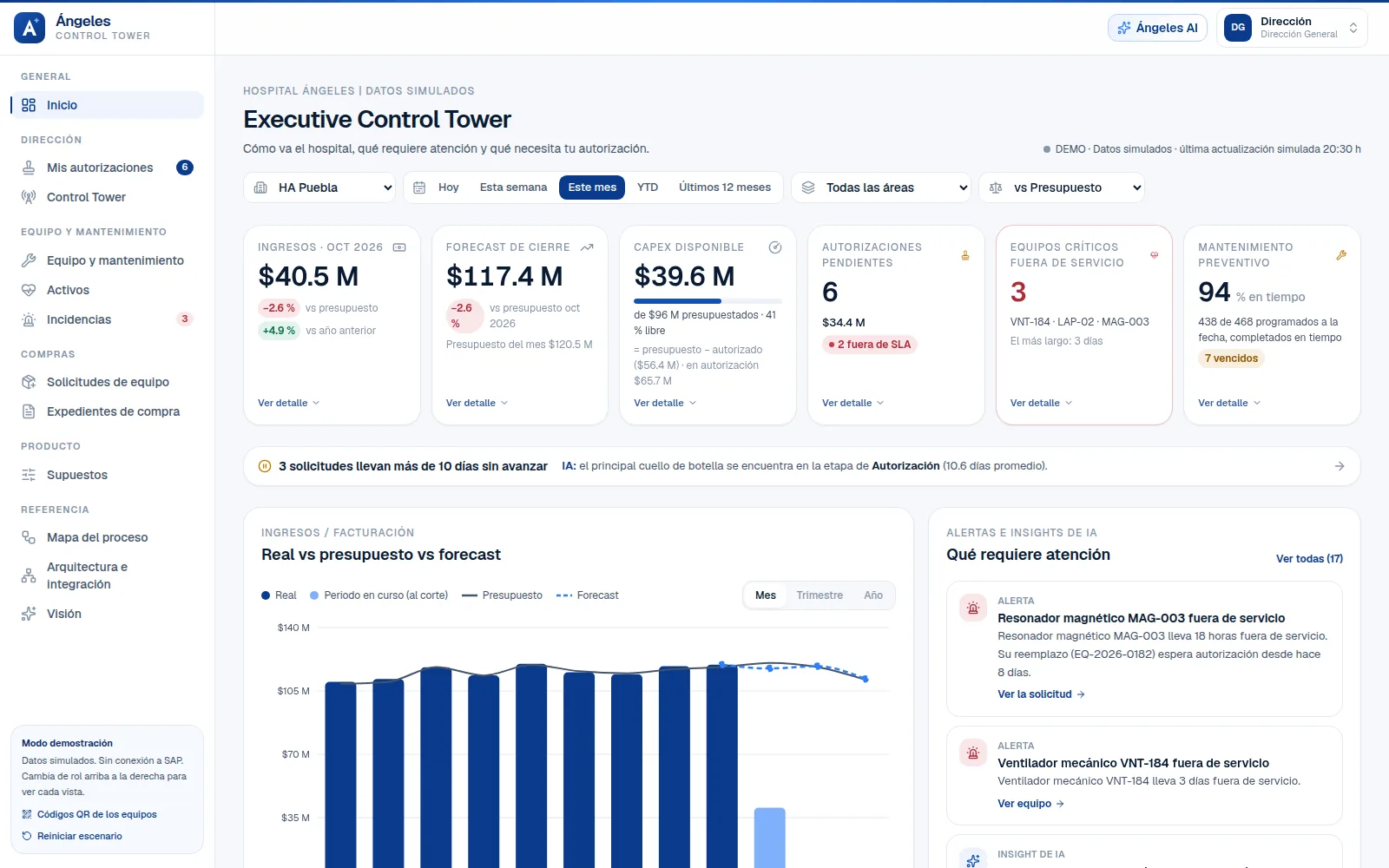This screenshot has height=868, width=1389.
Task: Click the Control Tower antenna icon
Action: 29,197
